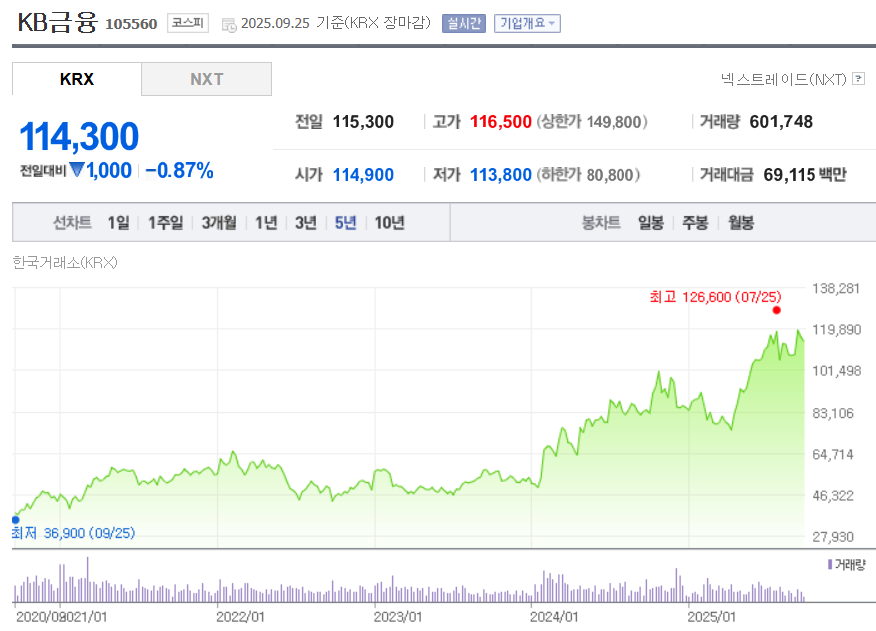Screen dimensions: 876x631
Task: Click the 138,281 y-axis label
Action: pyautogui.click(x=836, y=288)
